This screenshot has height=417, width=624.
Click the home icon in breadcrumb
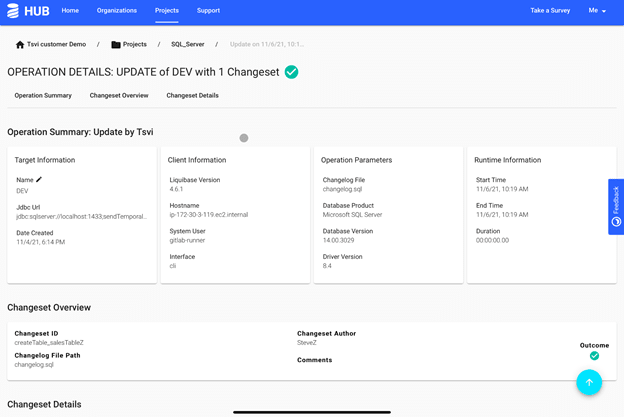coord(20,45)
